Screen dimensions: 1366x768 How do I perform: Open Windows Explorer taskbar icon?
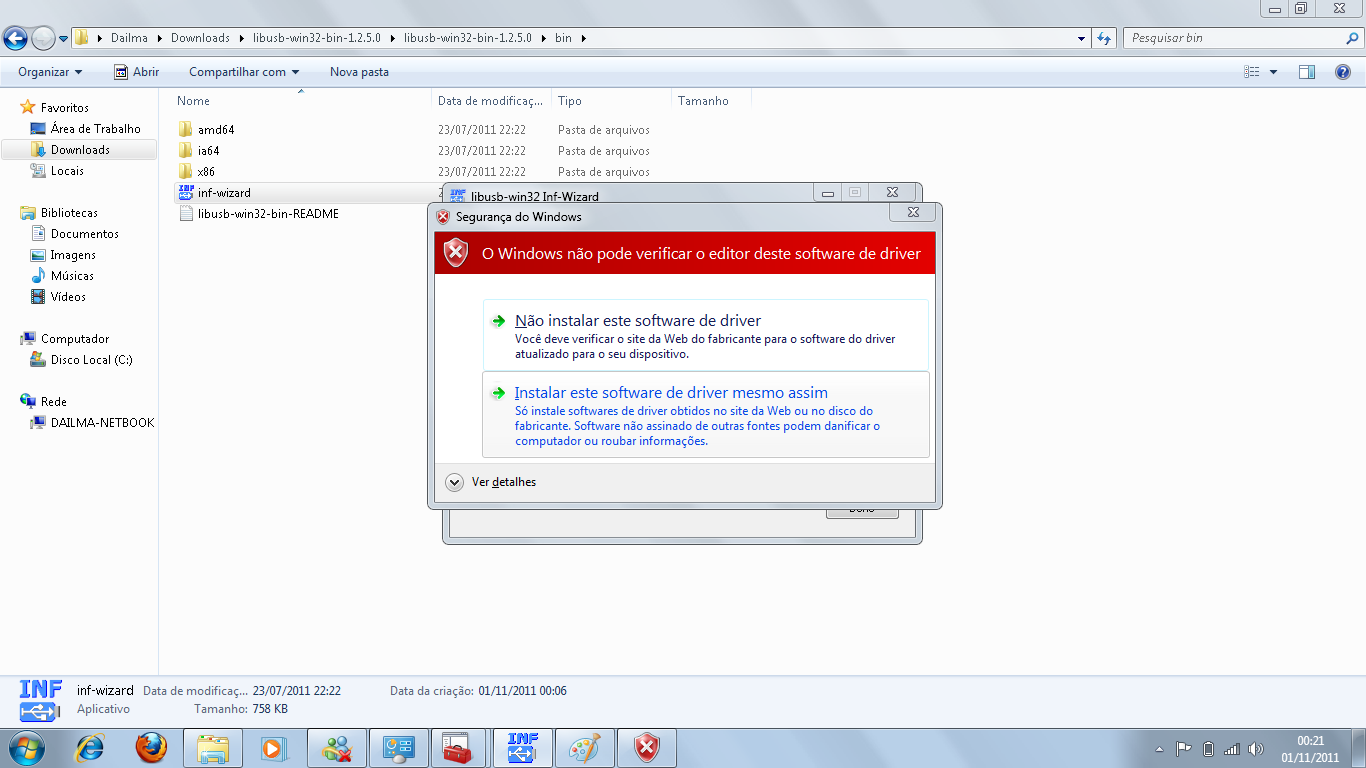214,747
